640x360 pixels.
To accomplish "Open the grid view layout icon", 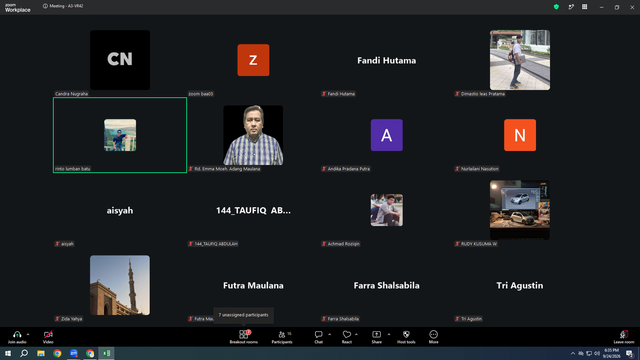I will coord(584,7).
